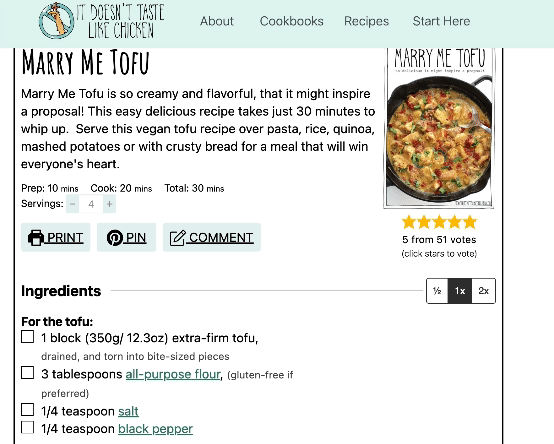Click the Marry Me Tofu recipe image

tap(439, 127)
